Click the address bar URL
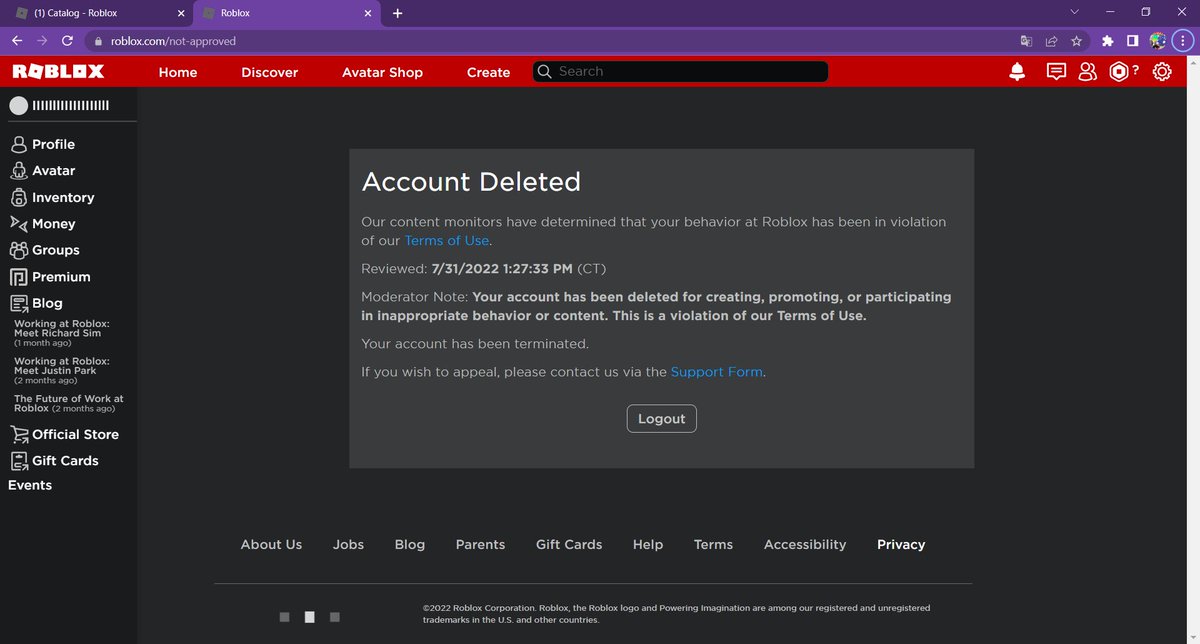The width and height of the screenshot is (1200, 644). 173,41
